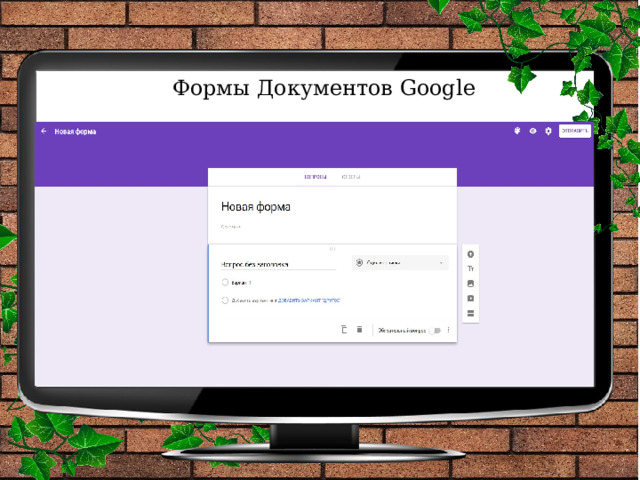Duplicate the question with the copy icon
640x480 pixels.
pos(344,329)
